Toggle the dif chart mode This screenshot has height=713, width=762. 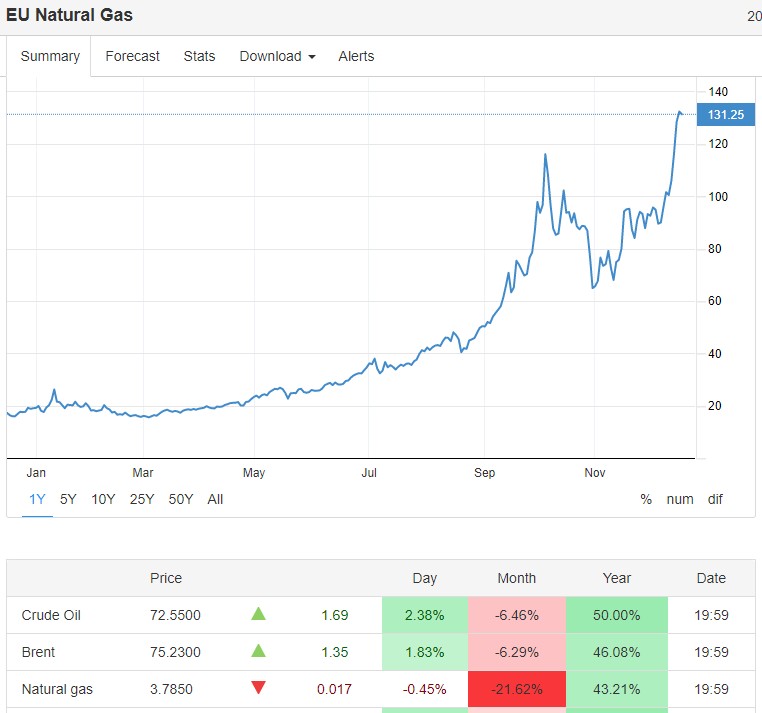click(715, 499)
